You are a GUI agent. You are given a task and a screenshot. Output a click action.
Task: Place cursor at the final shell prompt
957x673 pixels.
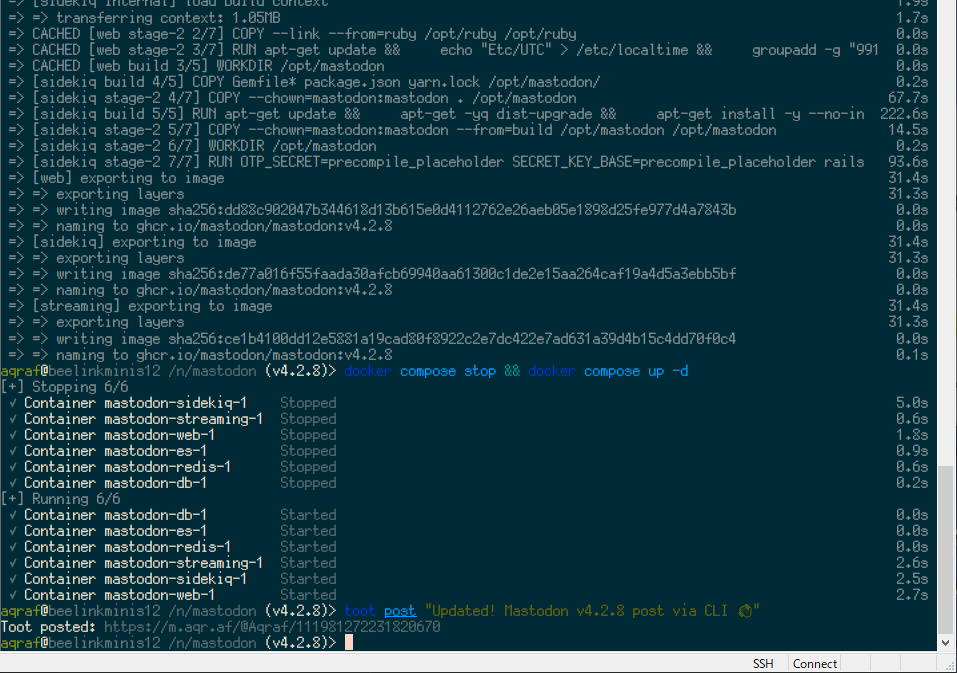tap(348, 642)
